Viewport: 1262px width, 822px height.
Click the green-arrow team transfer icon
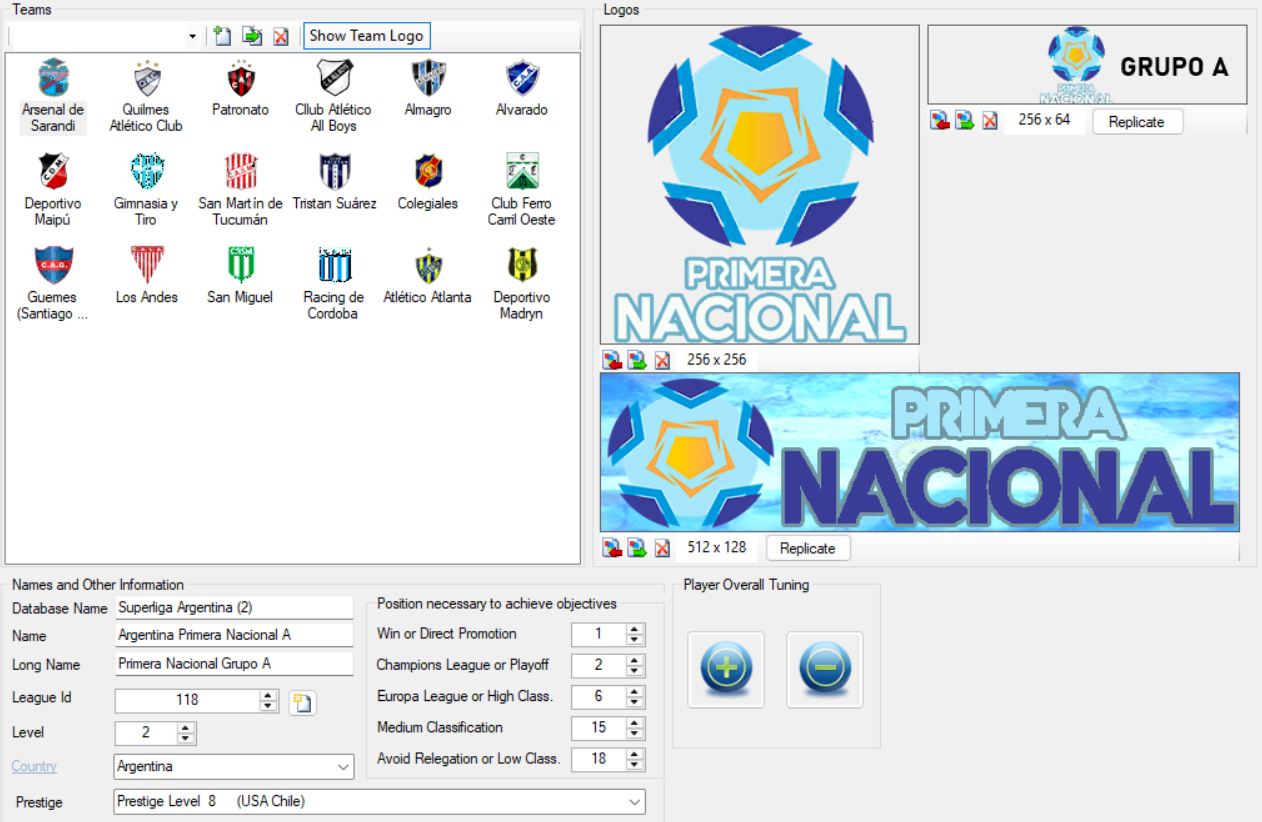point(252,36)
